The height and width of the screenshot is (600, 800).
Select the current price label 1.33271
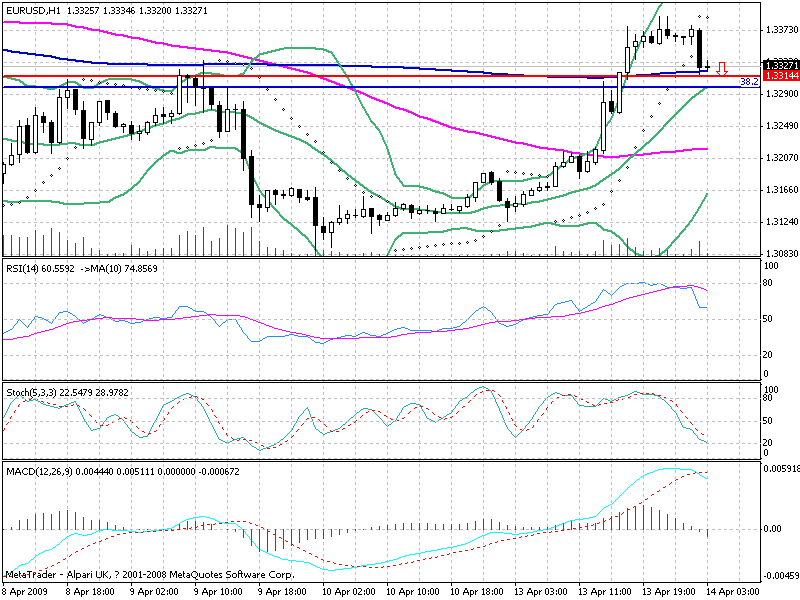click(x=781, y=65)
